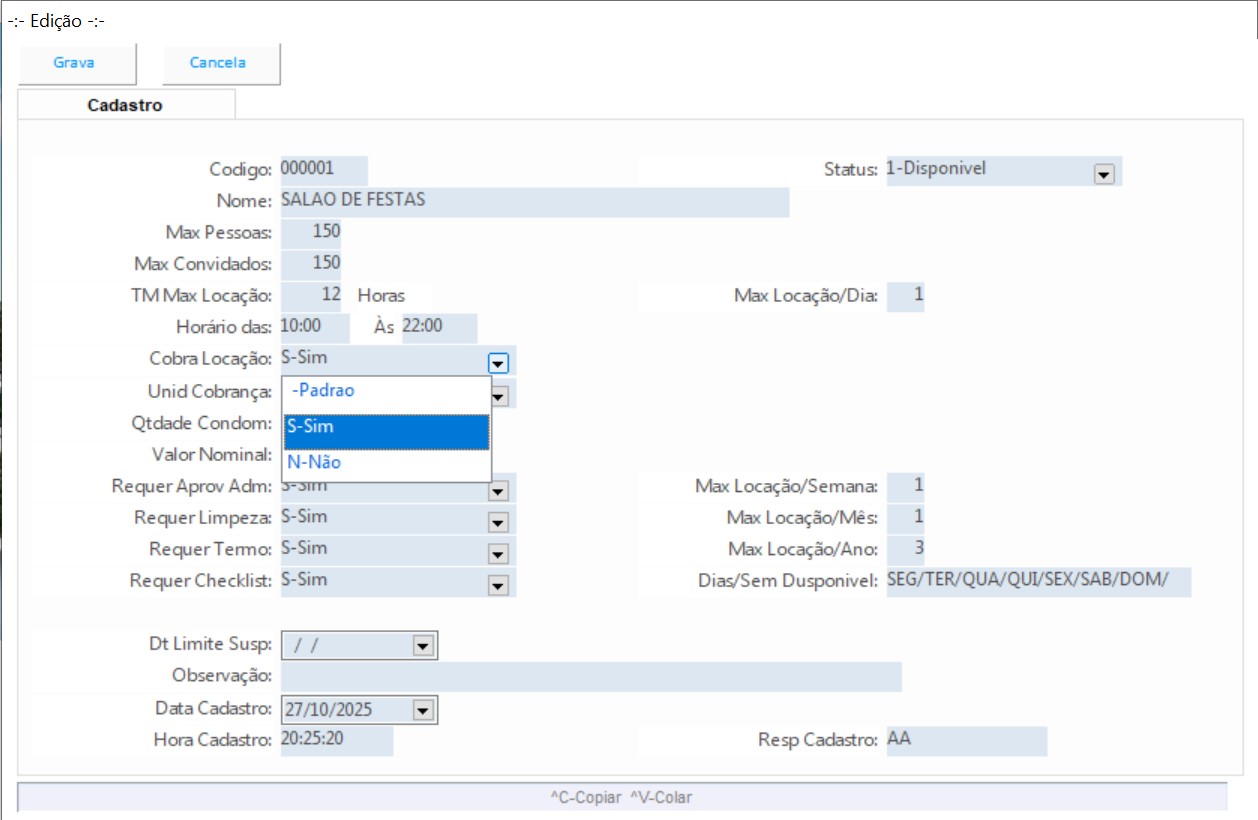1258x820 pixels.
Task: Click the Dias/Sem Dusponivel field
Action: click(1037, 581)
